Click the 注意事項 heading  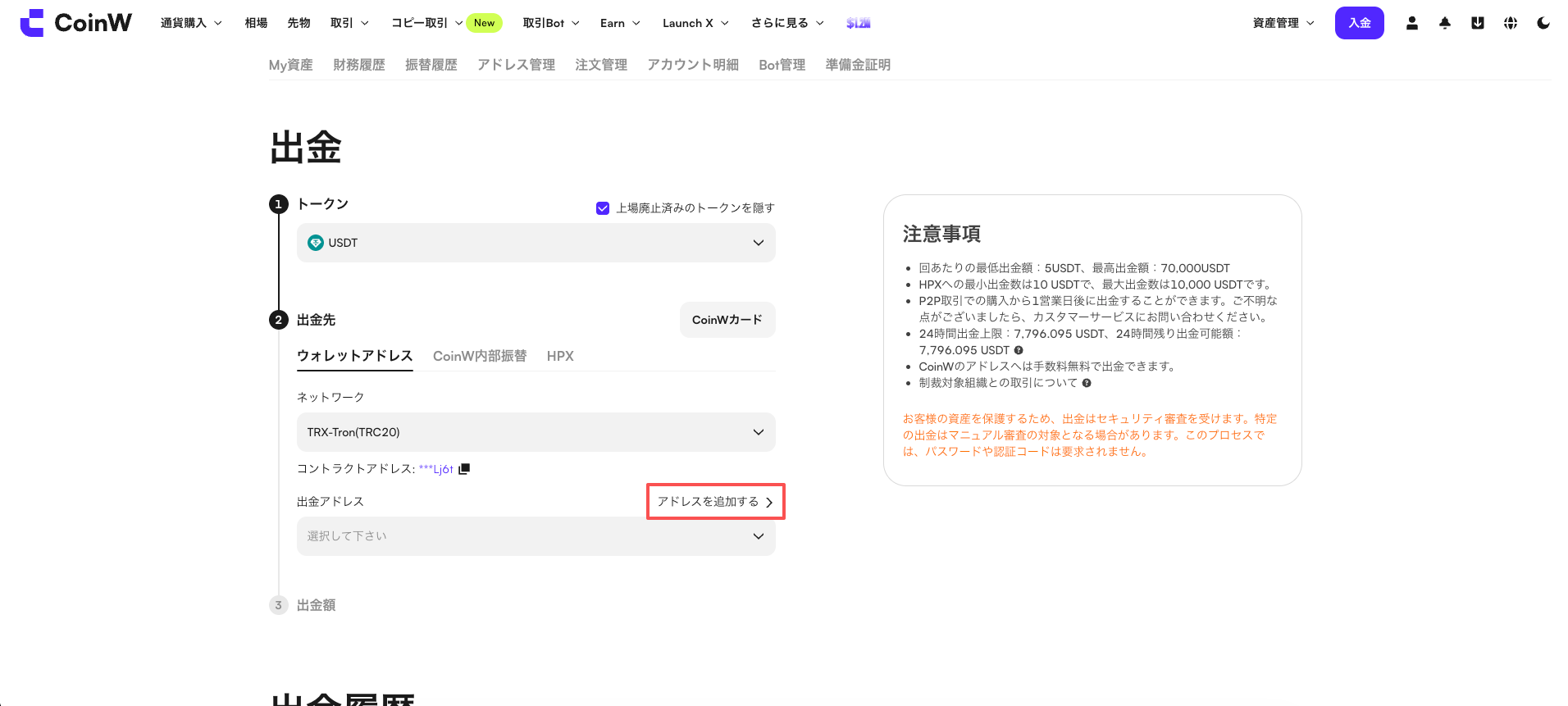coord(941,235)
